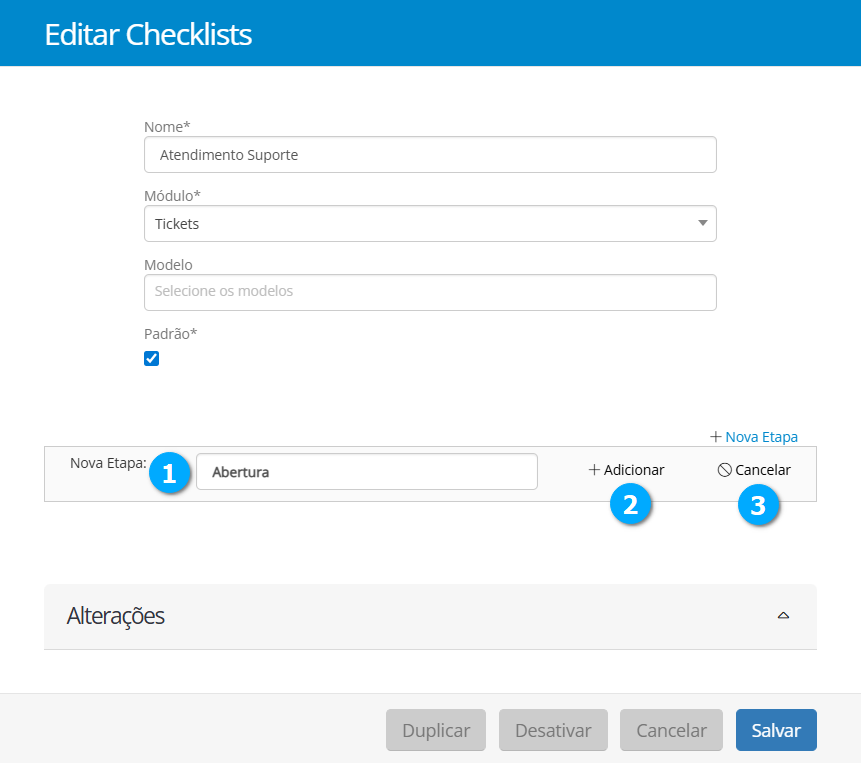Click the numbered badge 3 marker
The height and width of the screenshot is (763, 861).
click(758, 505)
